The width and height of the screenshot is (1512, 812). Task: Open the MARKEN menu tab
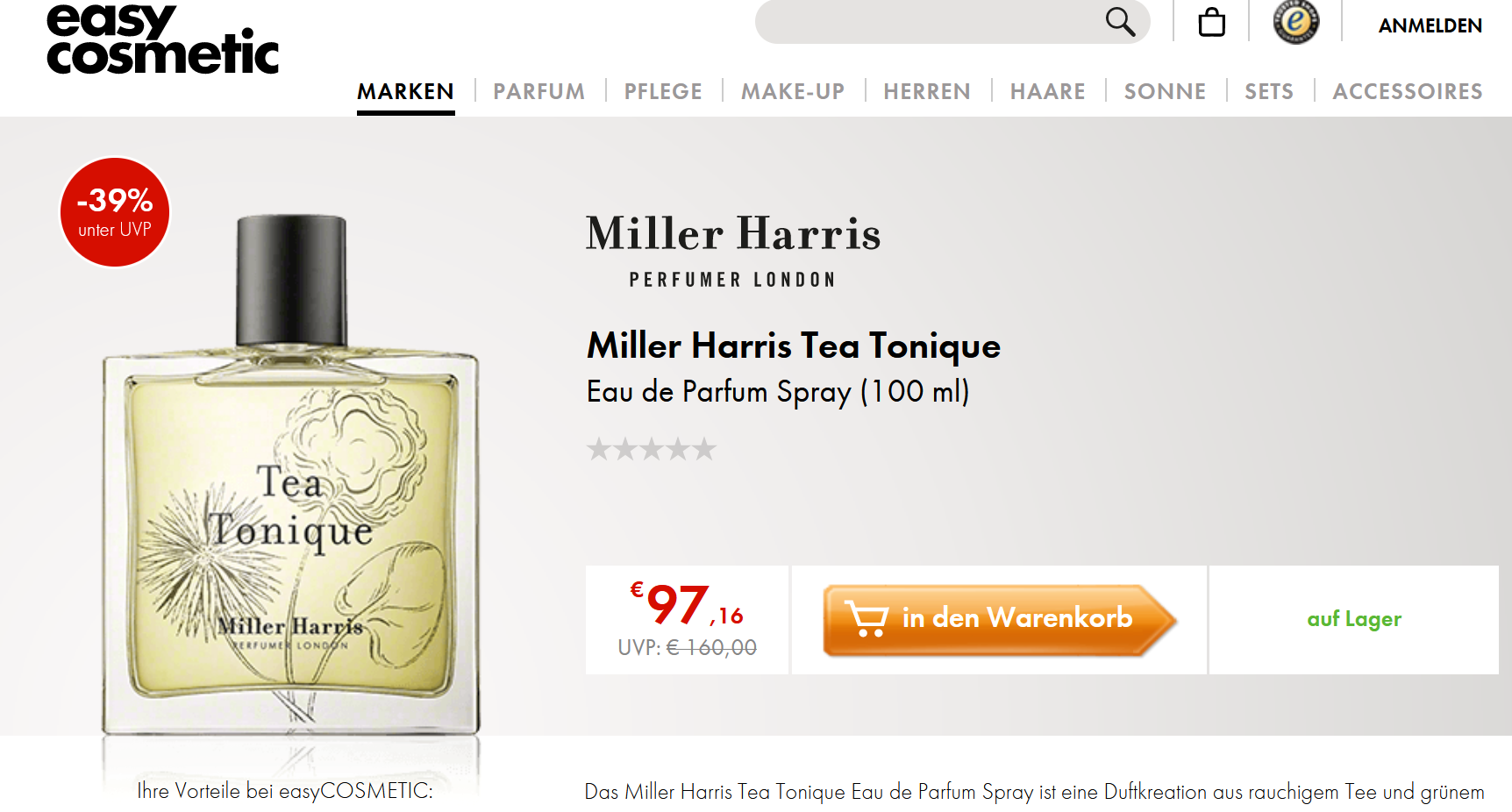(x=405, y=92)
